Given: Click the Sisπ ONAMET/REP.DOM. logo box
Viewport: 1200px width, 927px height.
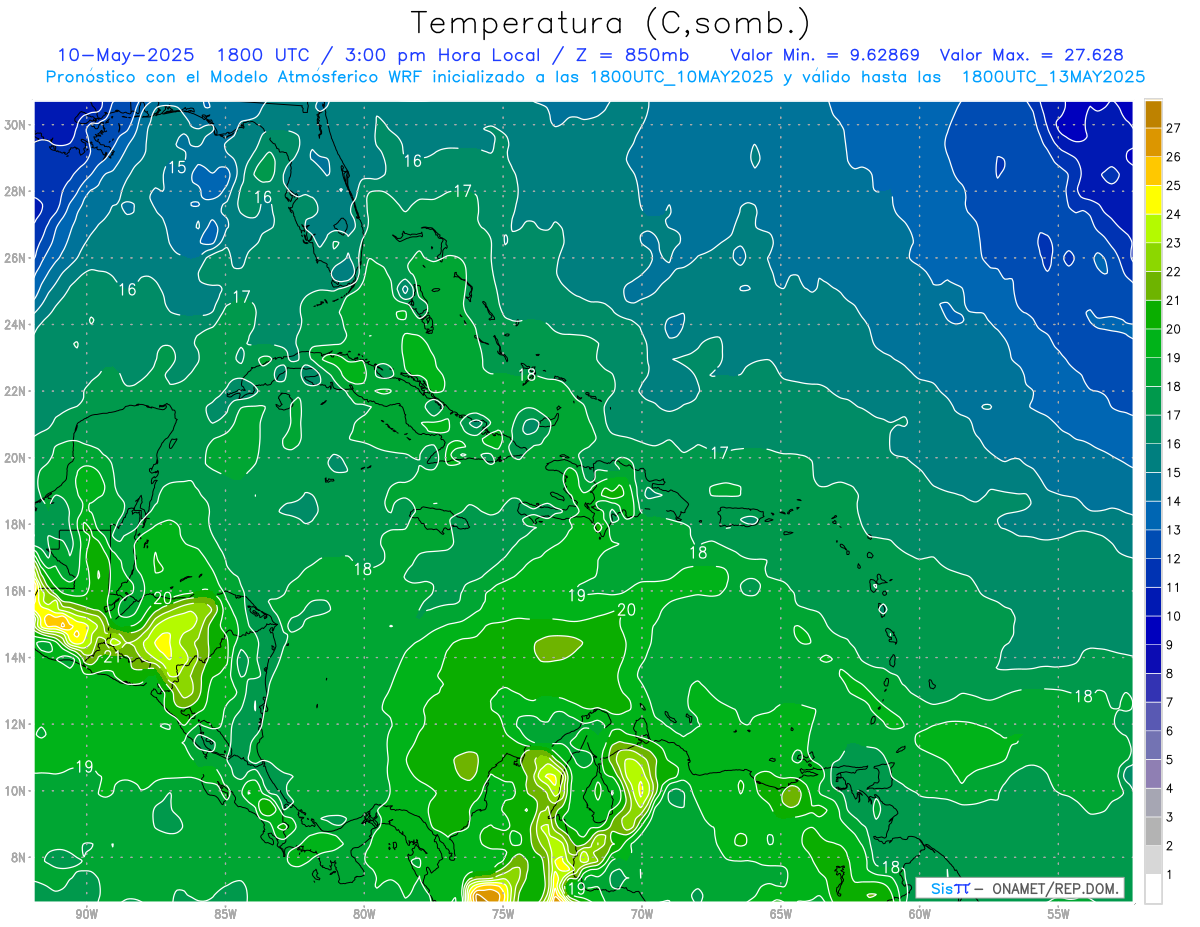Looking at the screenshot, I should point(1020,888).
